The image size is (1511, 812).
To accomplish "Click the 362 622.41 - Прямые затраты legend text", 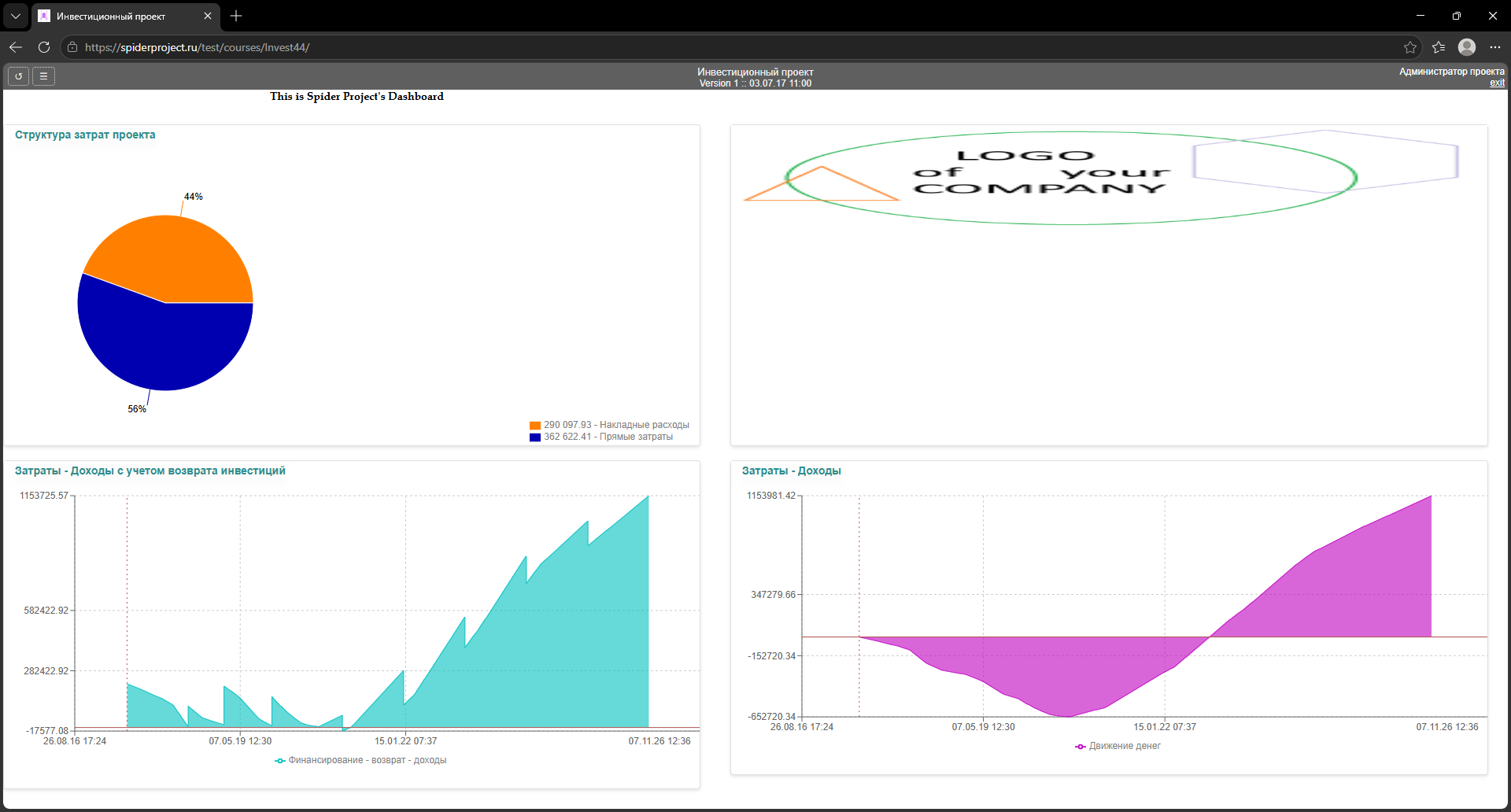I will point(608,437).
